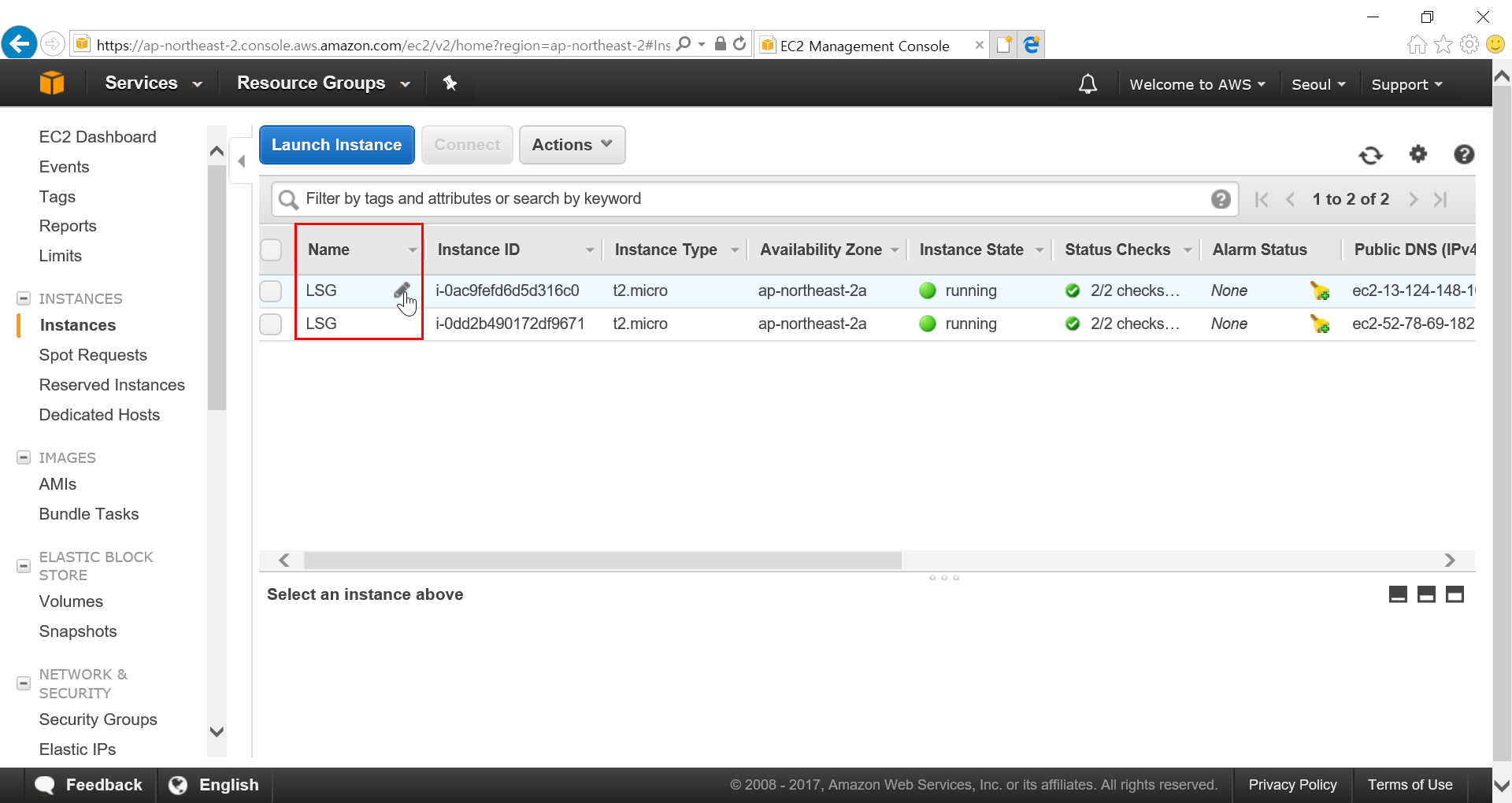Click the search filter help icon

1221,199
